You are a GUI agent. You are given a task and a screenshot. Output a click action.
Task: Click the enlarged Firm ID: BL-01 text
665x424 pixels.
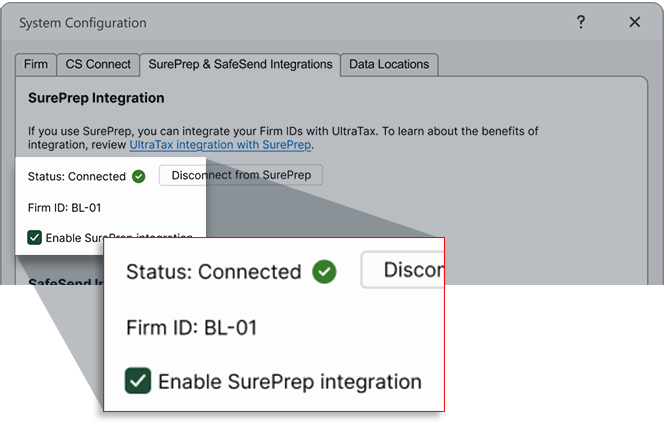tap(192, 327)
